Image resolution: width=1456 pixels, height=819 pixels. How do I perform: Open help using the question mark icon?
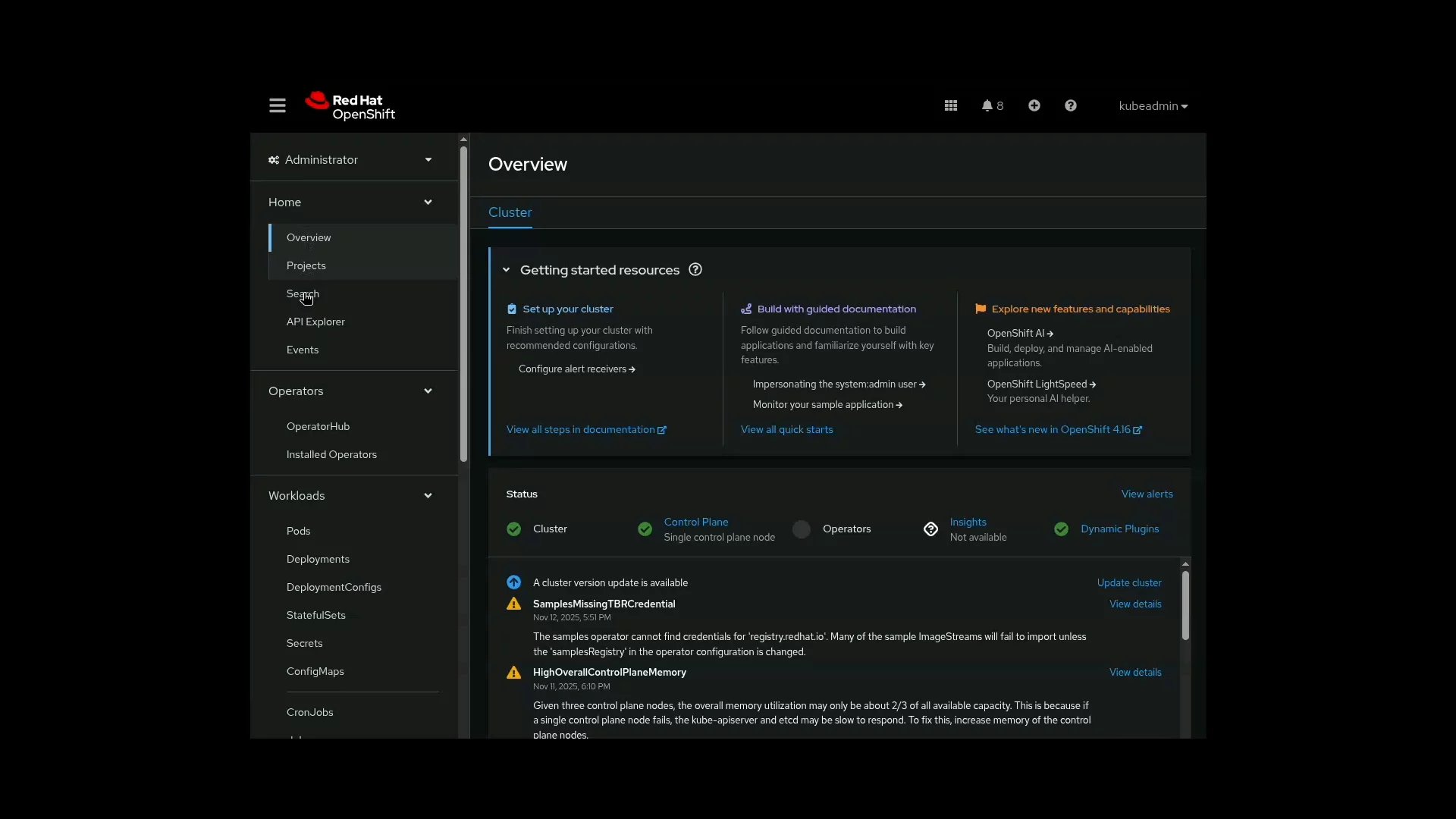pyautogui.click(x=1070, y=105)
